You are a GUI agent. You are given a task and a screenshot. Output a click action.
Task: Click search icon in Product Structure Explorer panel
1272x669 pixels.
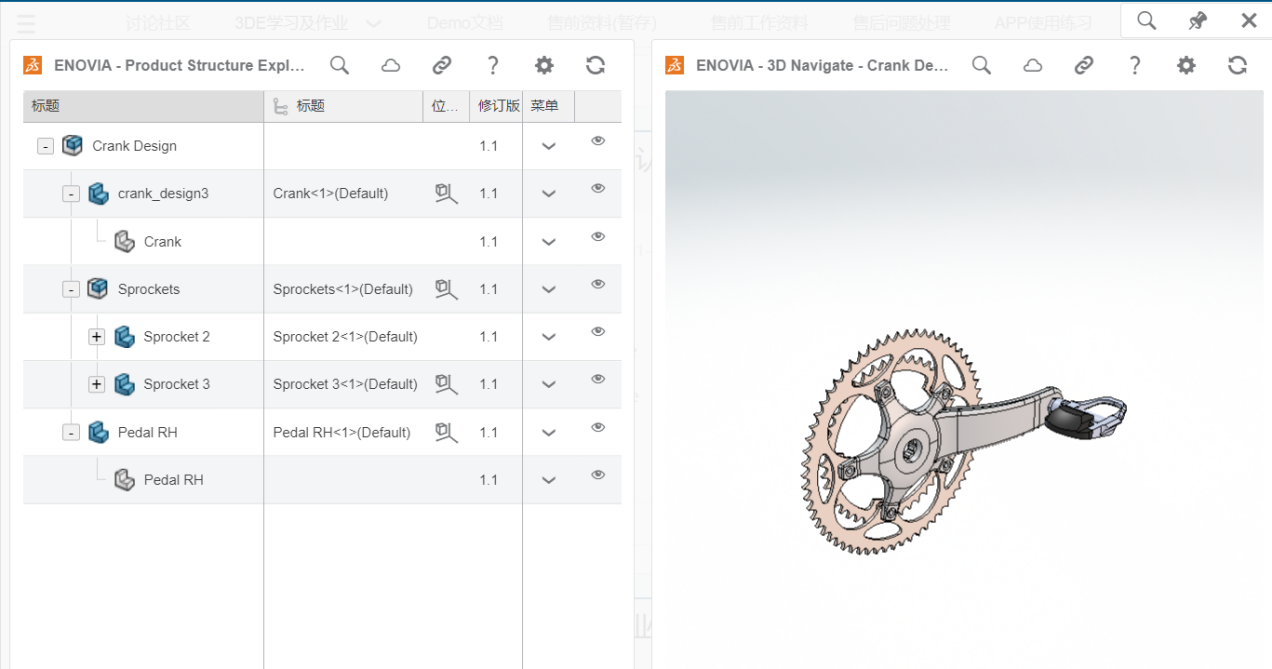click(x=340, y=65)
